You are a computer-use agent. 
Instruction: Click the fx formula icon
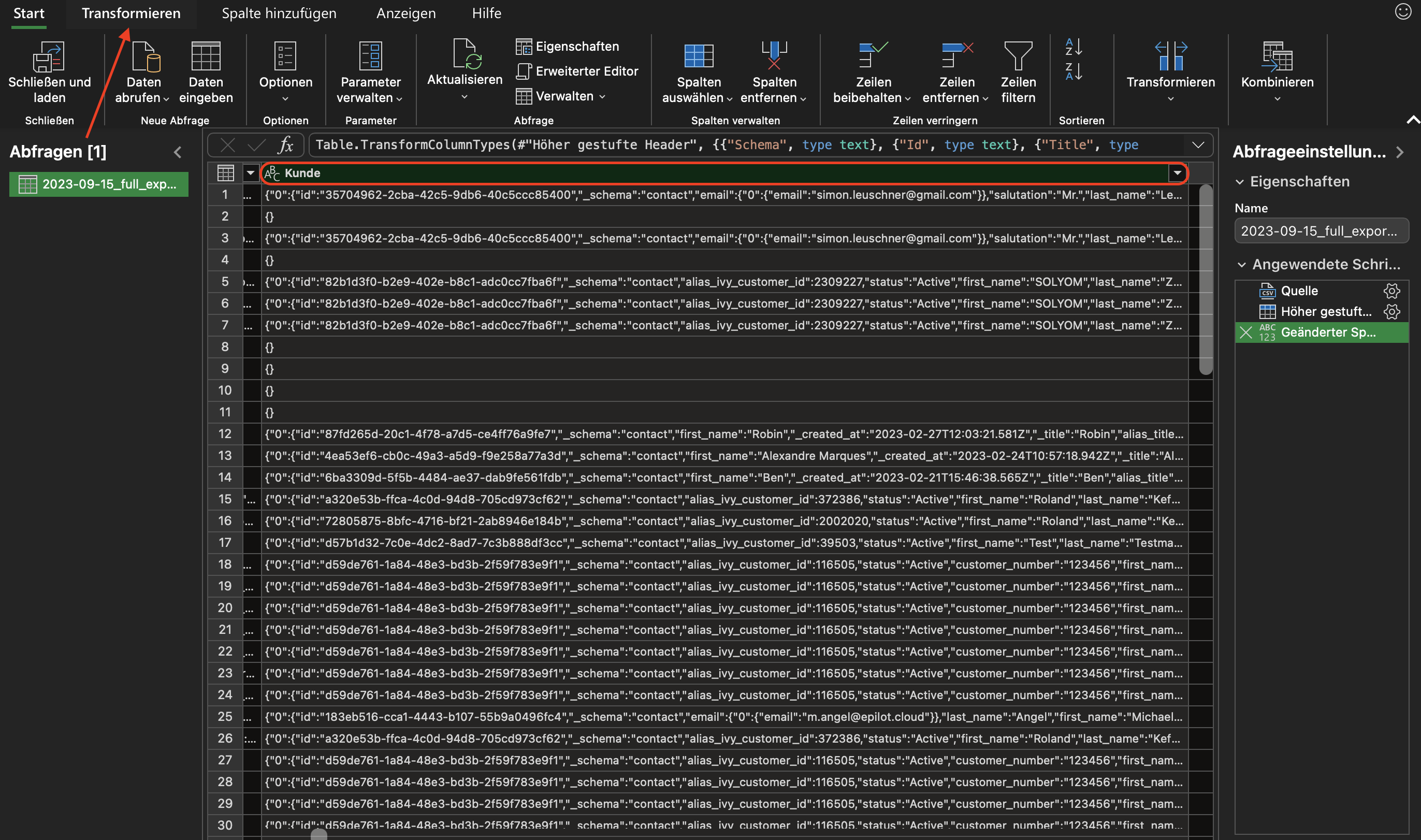coord(286,145)
